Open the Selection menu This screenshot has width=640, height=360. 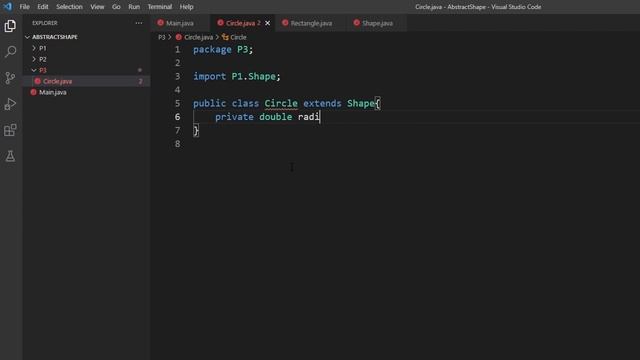point(69,7)
